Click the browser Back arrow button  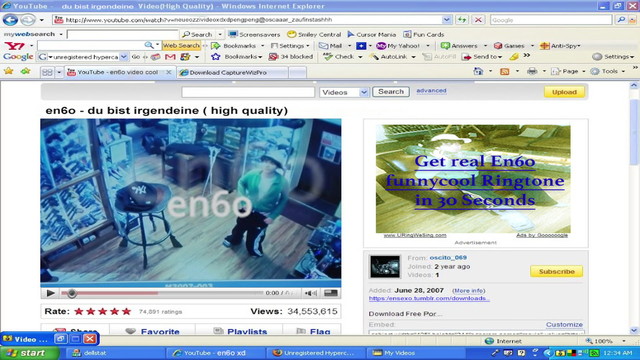[10, 20]
